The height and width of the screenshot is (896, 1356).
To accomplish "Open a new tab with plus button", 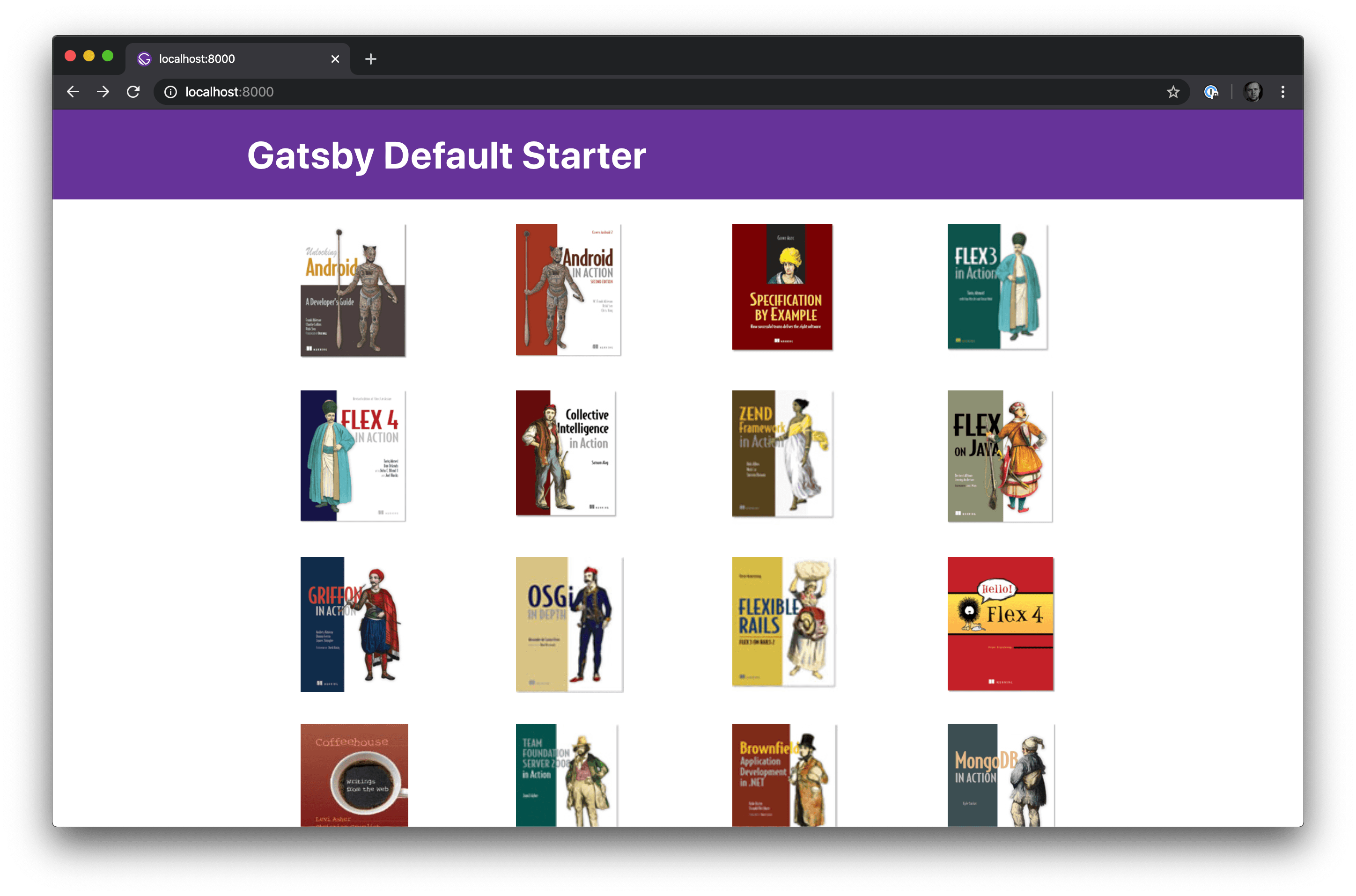I will (x=370, y=59).
